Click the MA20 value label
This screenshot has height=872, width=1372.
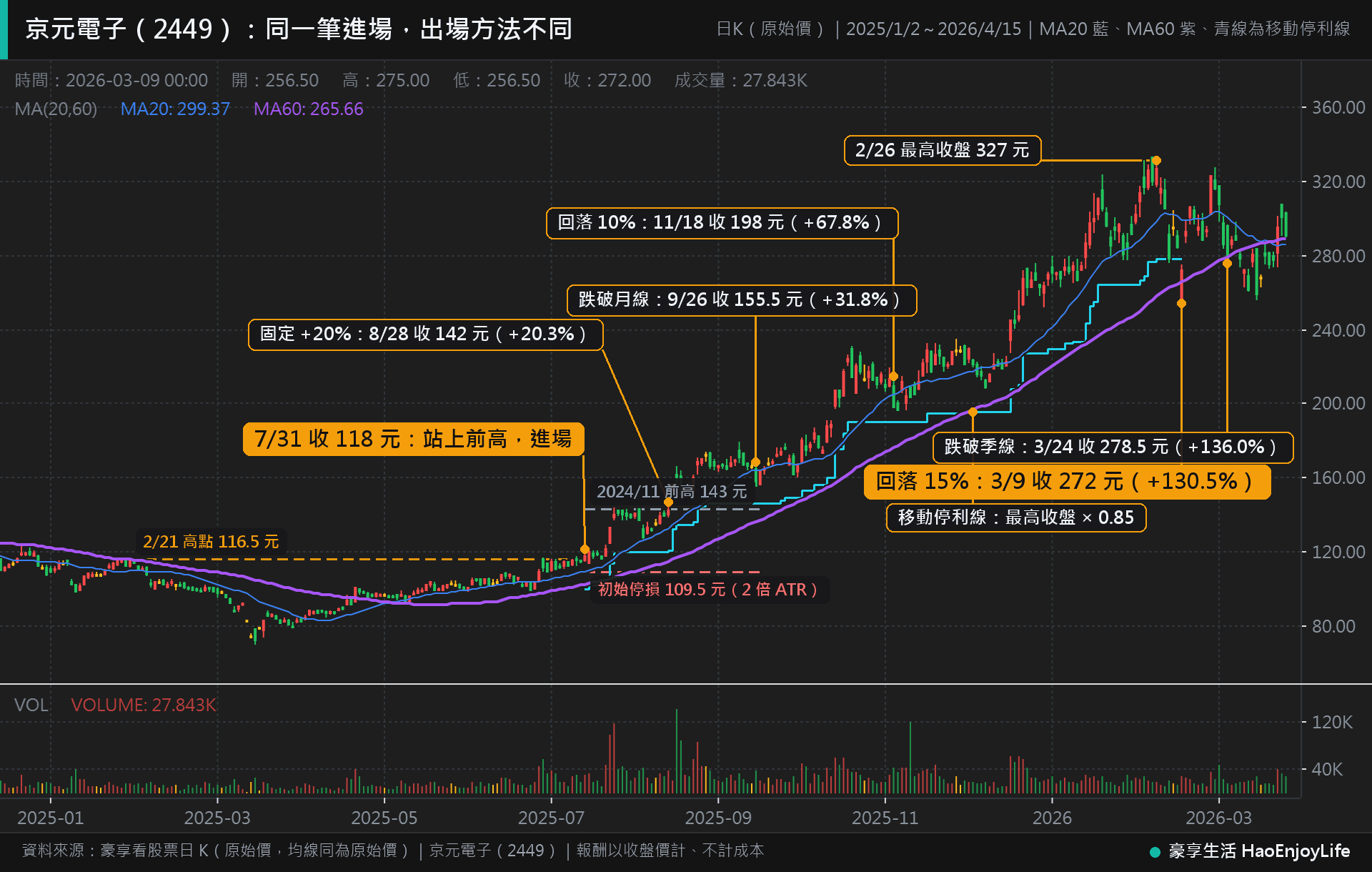[175, 109]
